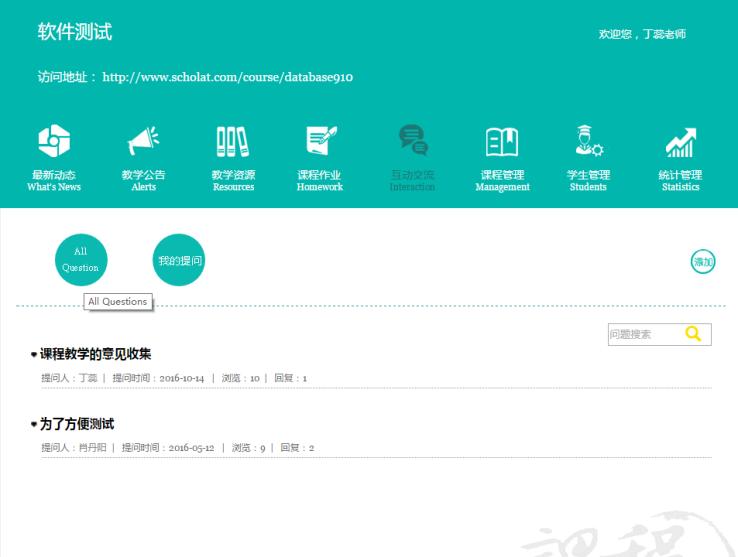Open the Resources binders icon
The width and height of the screenshot is (738, 557).
[x=233, y=143]
